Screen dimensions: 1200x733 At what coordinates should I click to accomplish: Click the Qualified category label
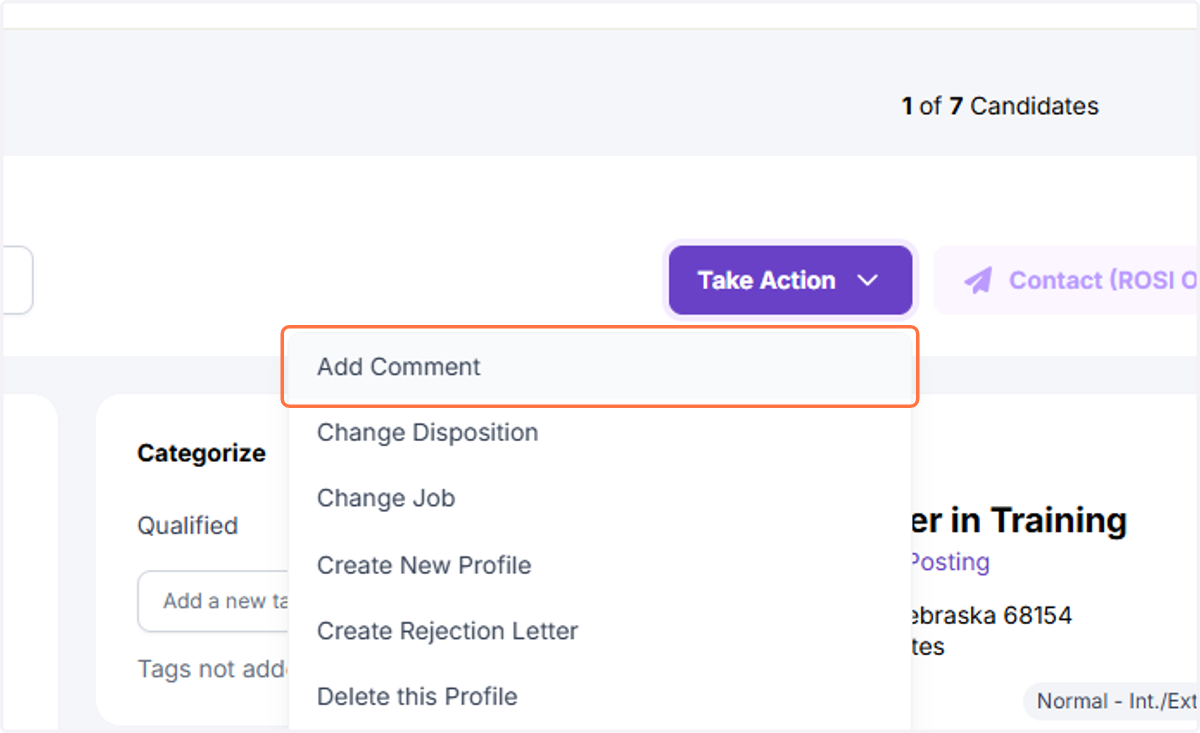[188, 526]
